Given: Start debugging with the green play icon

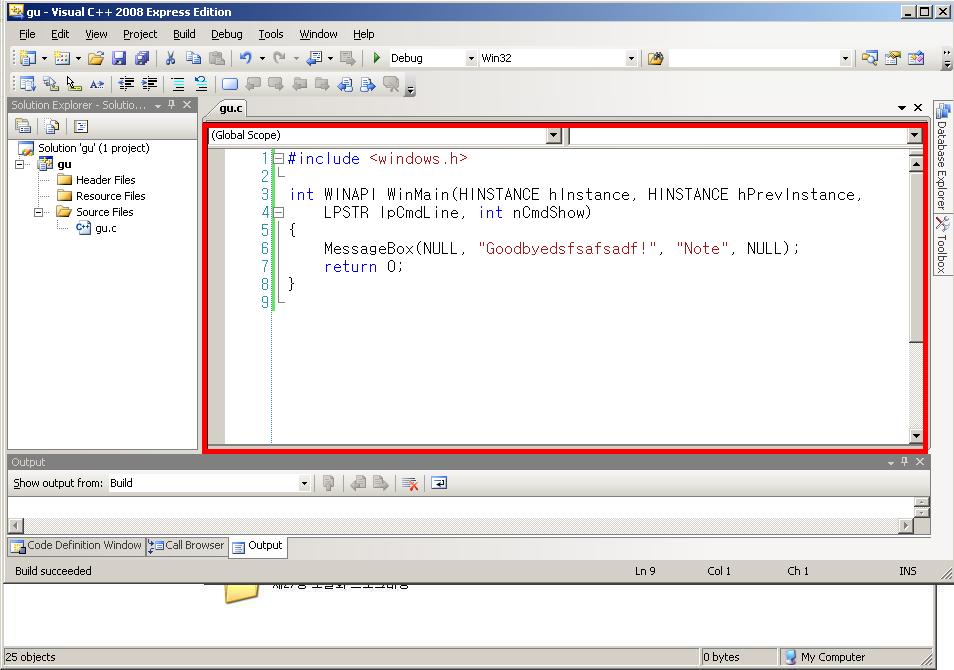Looking at the screenshot, I should pyautogui.click(x=377, y=58).
